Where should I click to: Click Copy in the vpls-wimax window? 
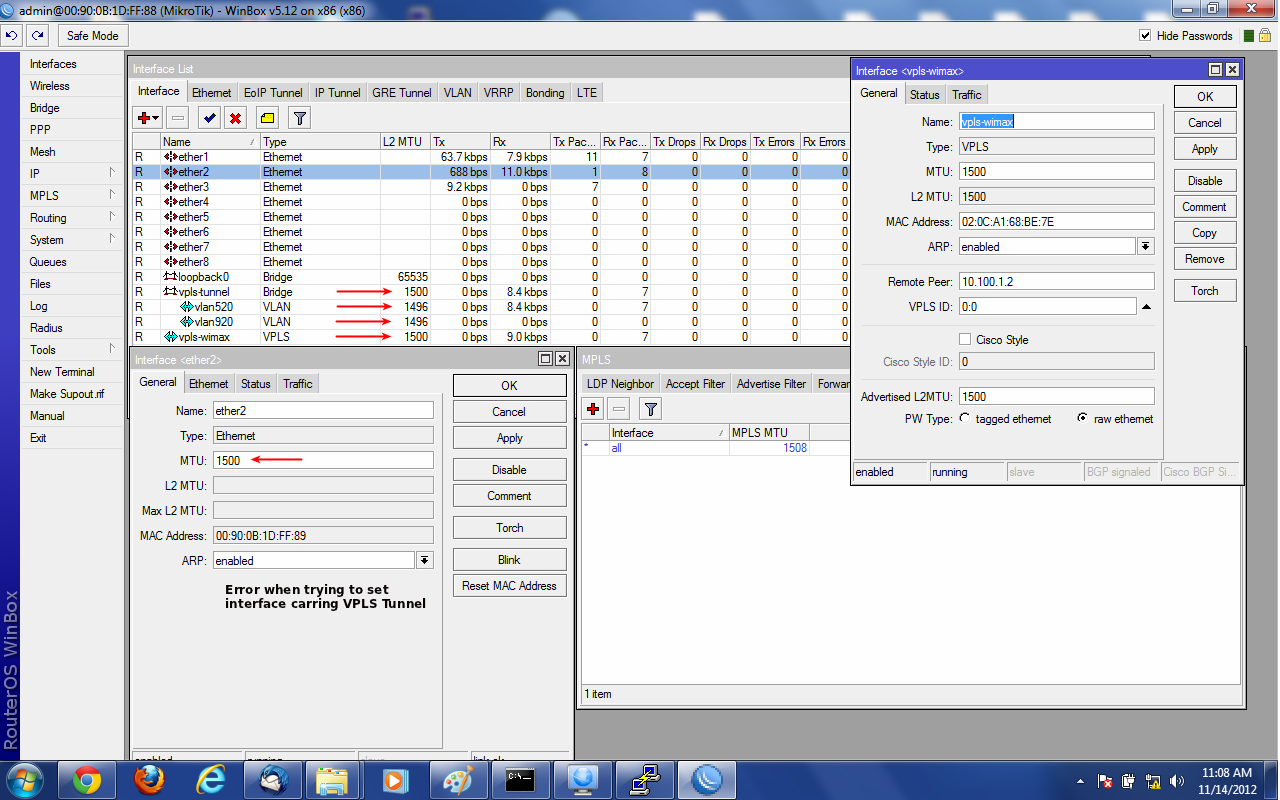click(1205, 233)
